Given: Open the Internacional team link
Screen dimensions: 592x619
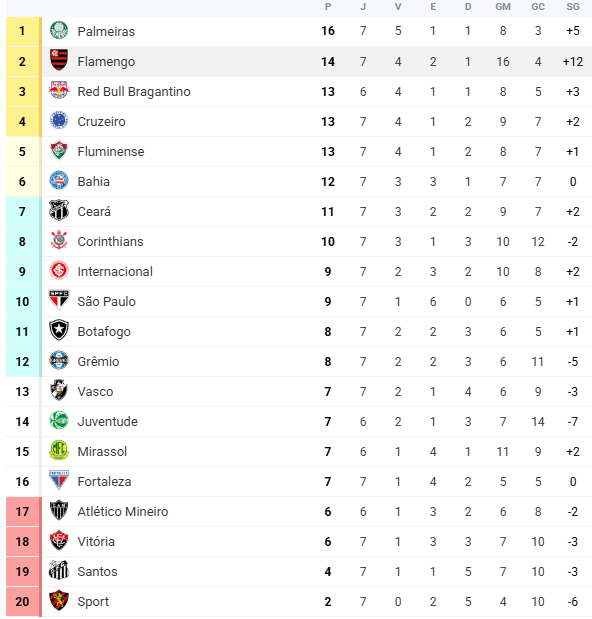Looking at the screenshot, I should pos(115,272).
